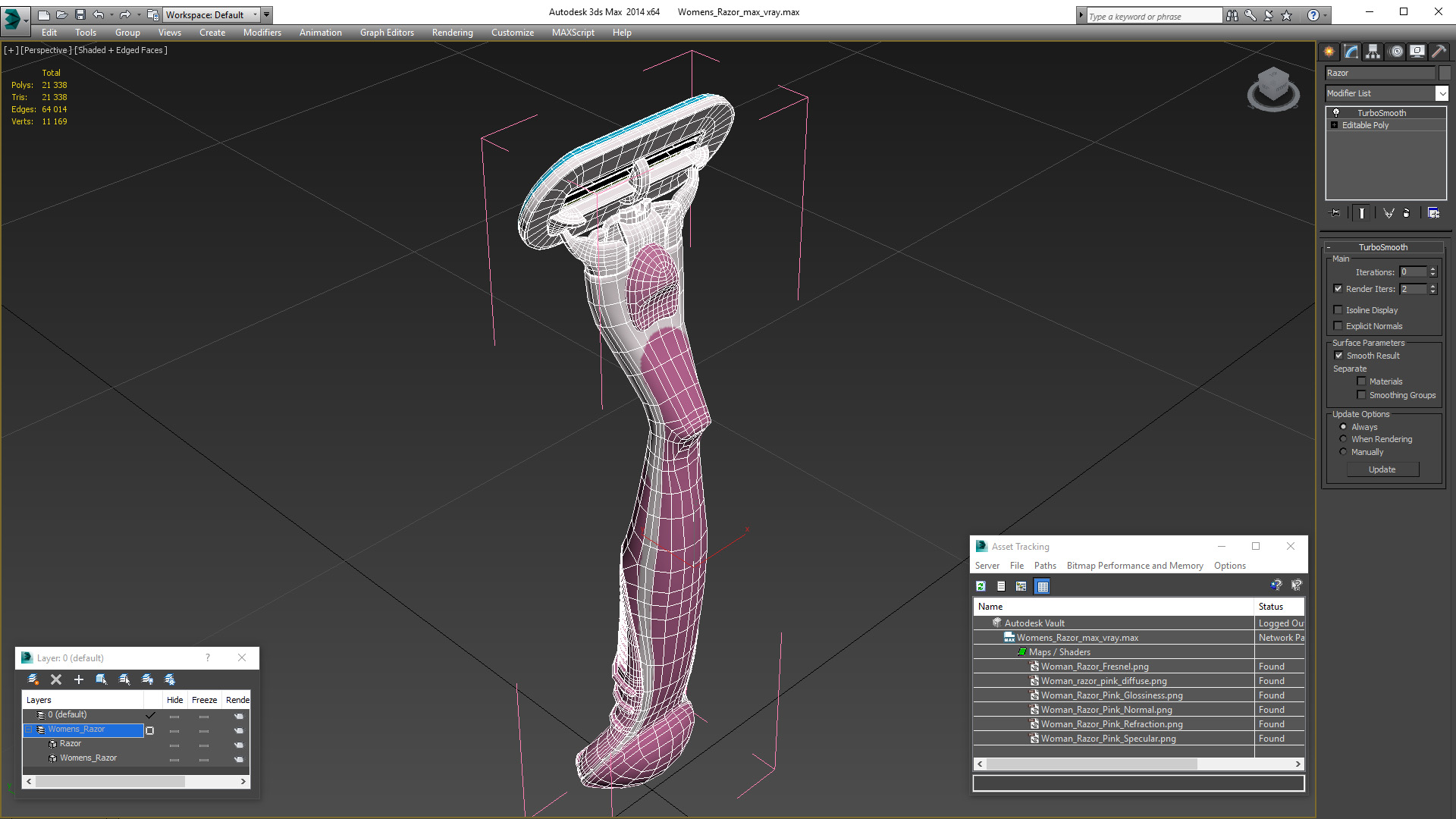Delete highlighted layer with X icon
1456x819 pixels.
click(x=56, y=679)
